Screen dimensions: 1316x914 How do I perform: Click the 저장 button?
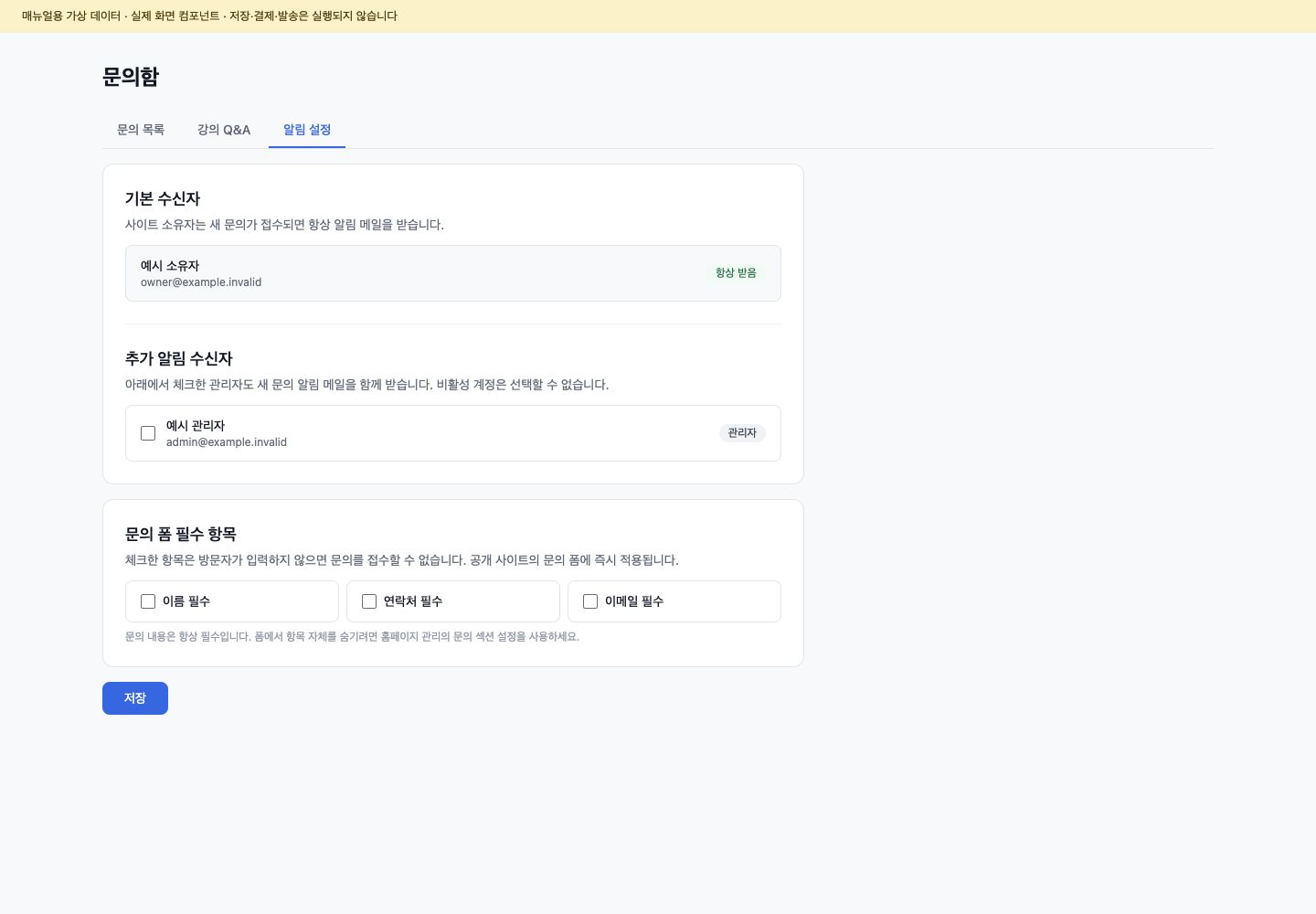pos(135,698)
